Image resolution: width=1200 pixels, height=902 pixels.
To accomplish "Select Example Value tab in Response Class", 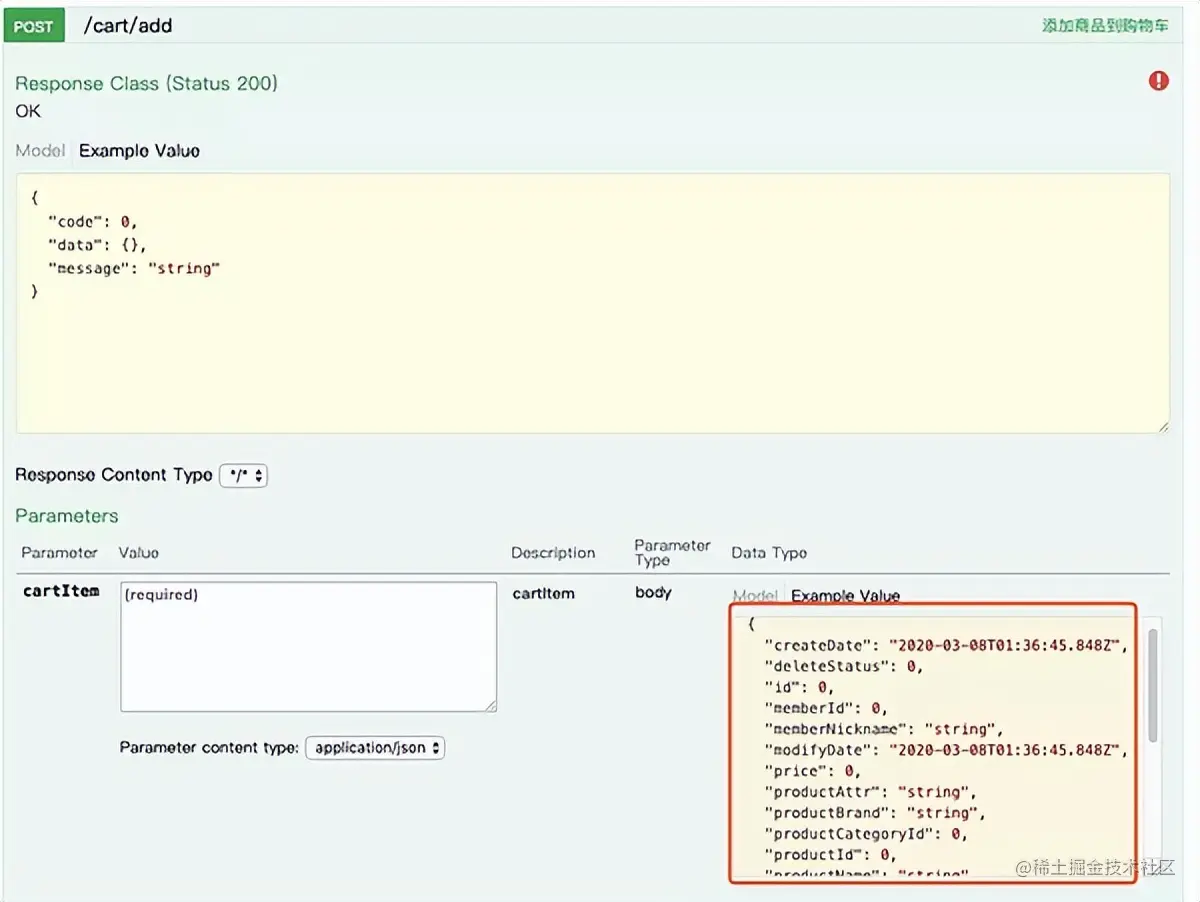I will click(140, 151).
